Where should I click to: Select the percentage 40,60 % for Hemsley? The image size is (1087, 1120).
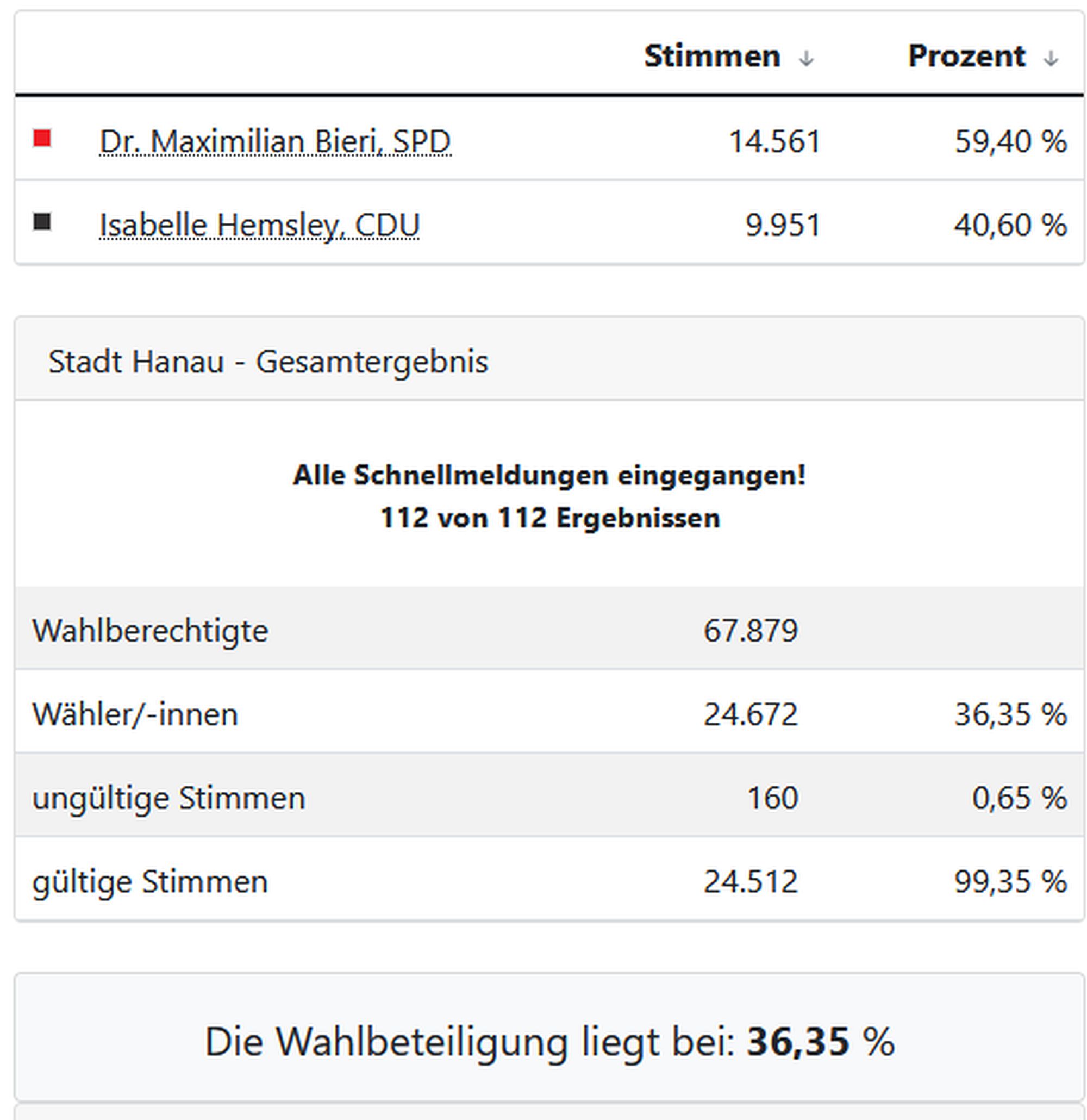pyautogui.click(x=1010, y=225)
